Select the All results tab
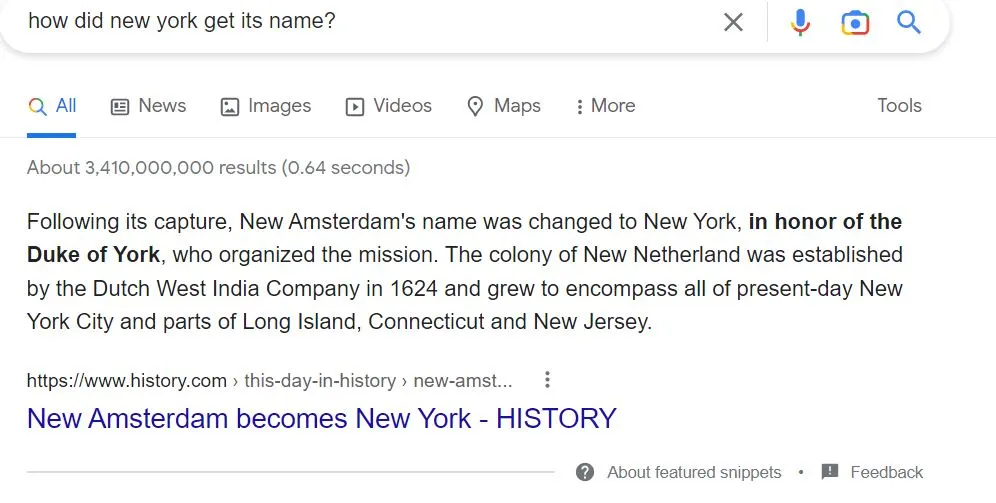This screenshot has width=996, height=503. (x=52, y=105)
